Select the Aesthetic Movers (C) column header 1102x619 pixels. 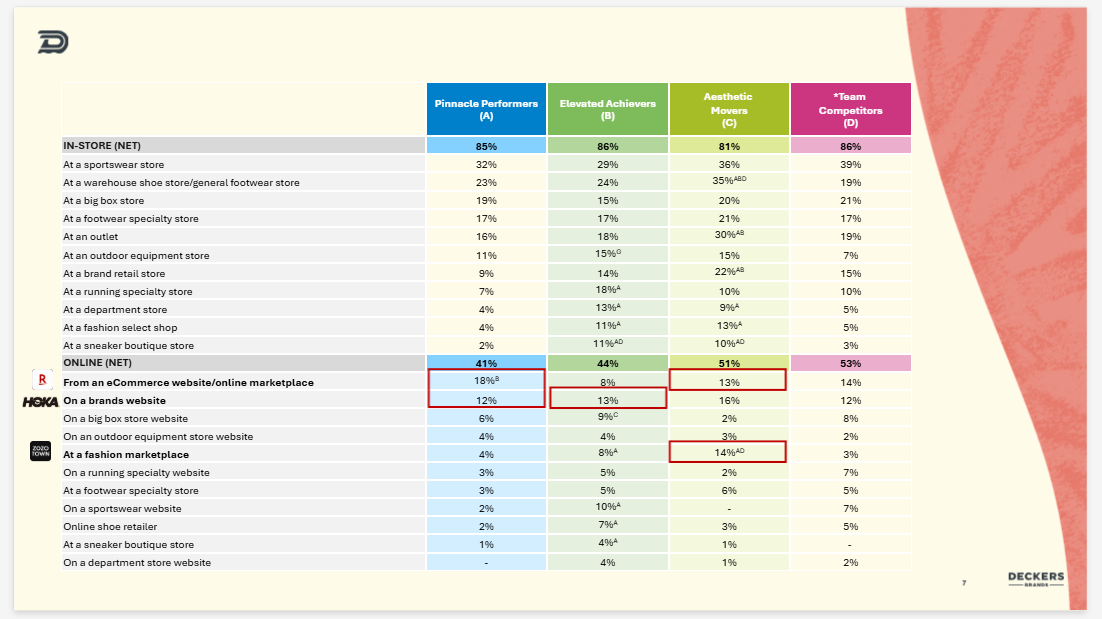tap(728, 109)
